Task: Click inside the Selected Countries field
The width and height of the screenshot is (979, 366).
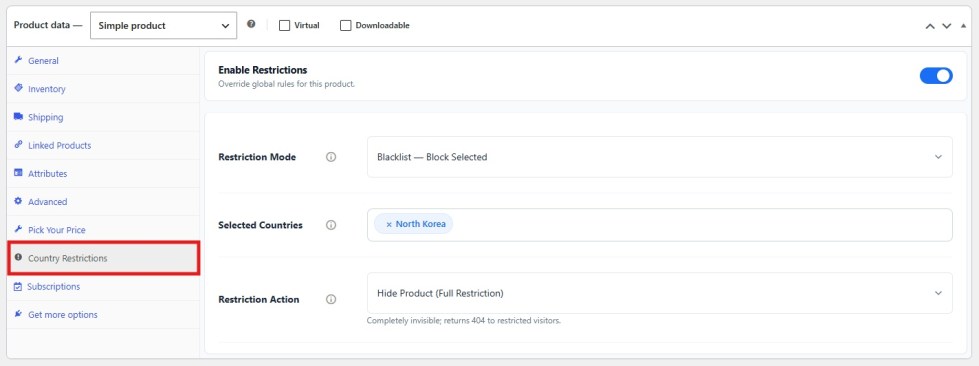Action: 659,225
